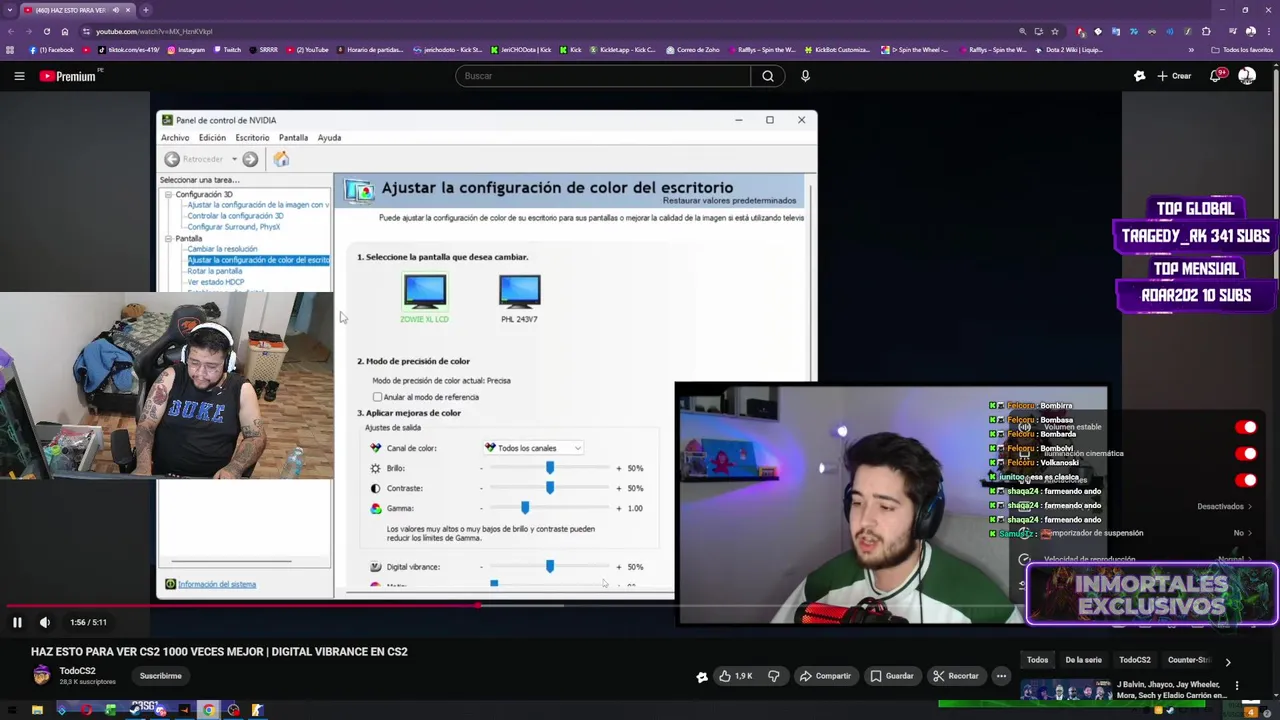Click Retroceder back arrow in NVIDIA panel
1280x720 pixels.
click(172, 159)
